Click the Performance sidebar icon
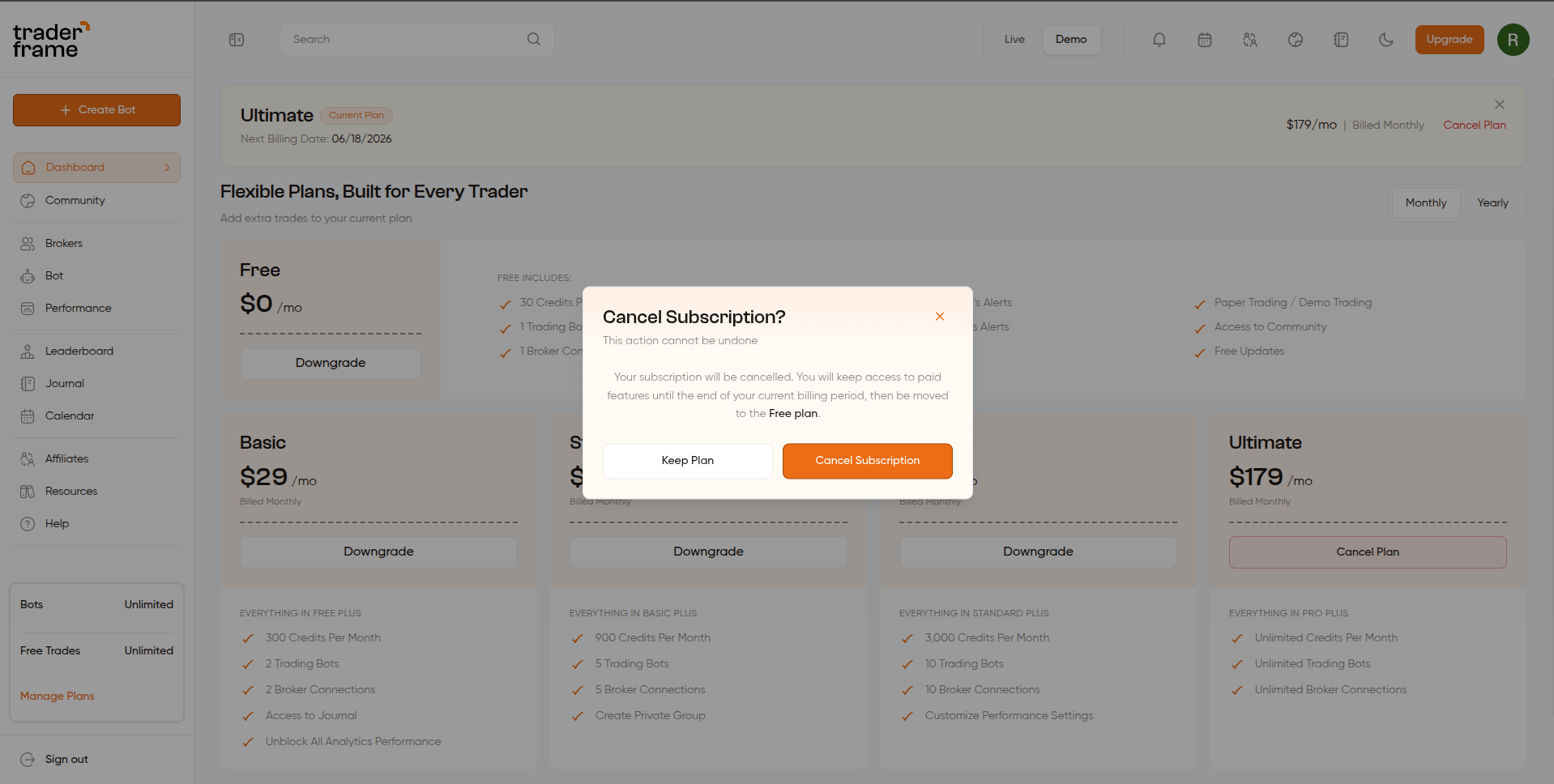 coord(28,309)
